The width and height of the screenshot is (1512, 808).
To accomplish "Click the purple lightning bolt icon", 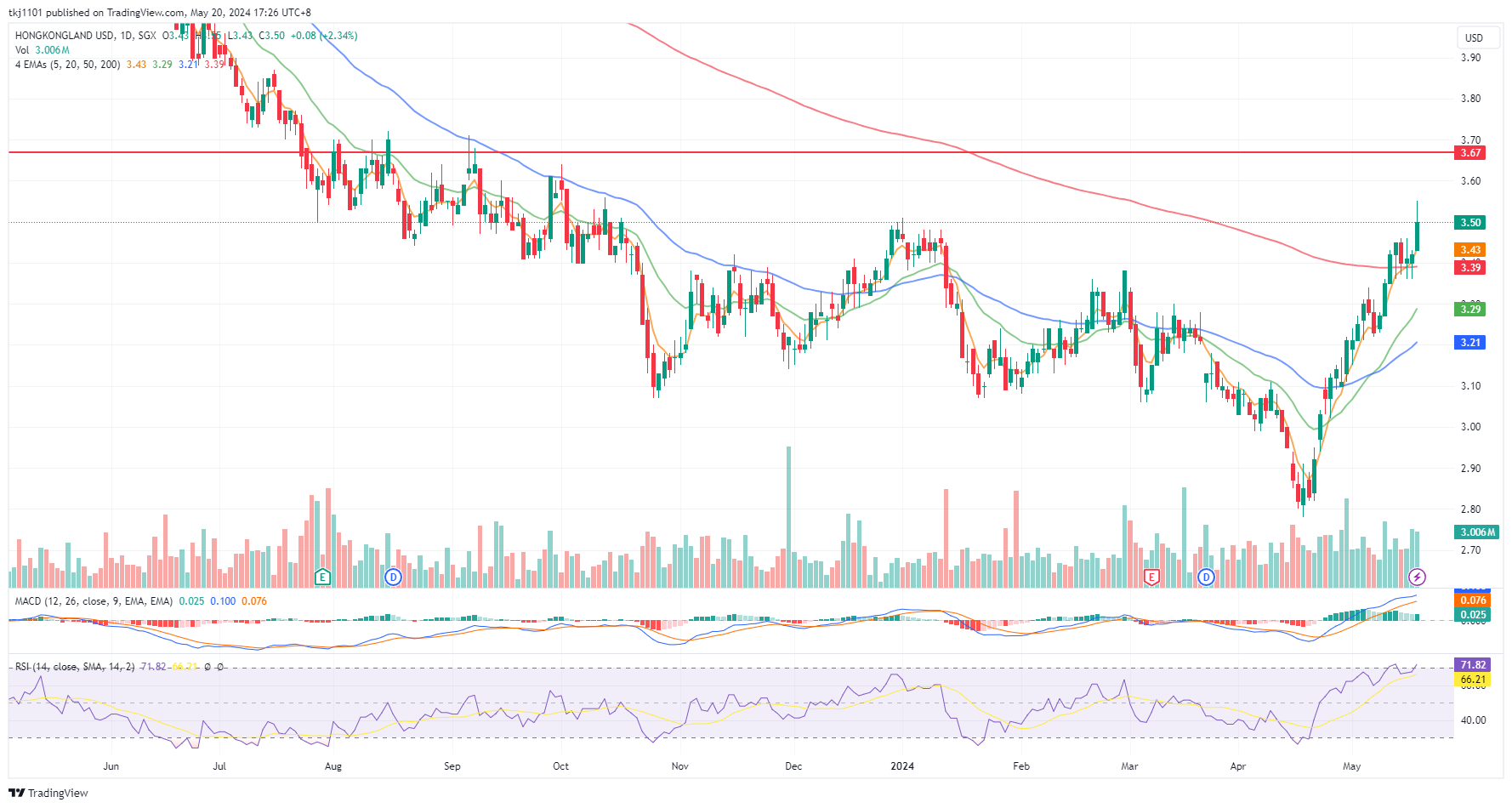I will pyautogui.click(x=1417, y=577).
